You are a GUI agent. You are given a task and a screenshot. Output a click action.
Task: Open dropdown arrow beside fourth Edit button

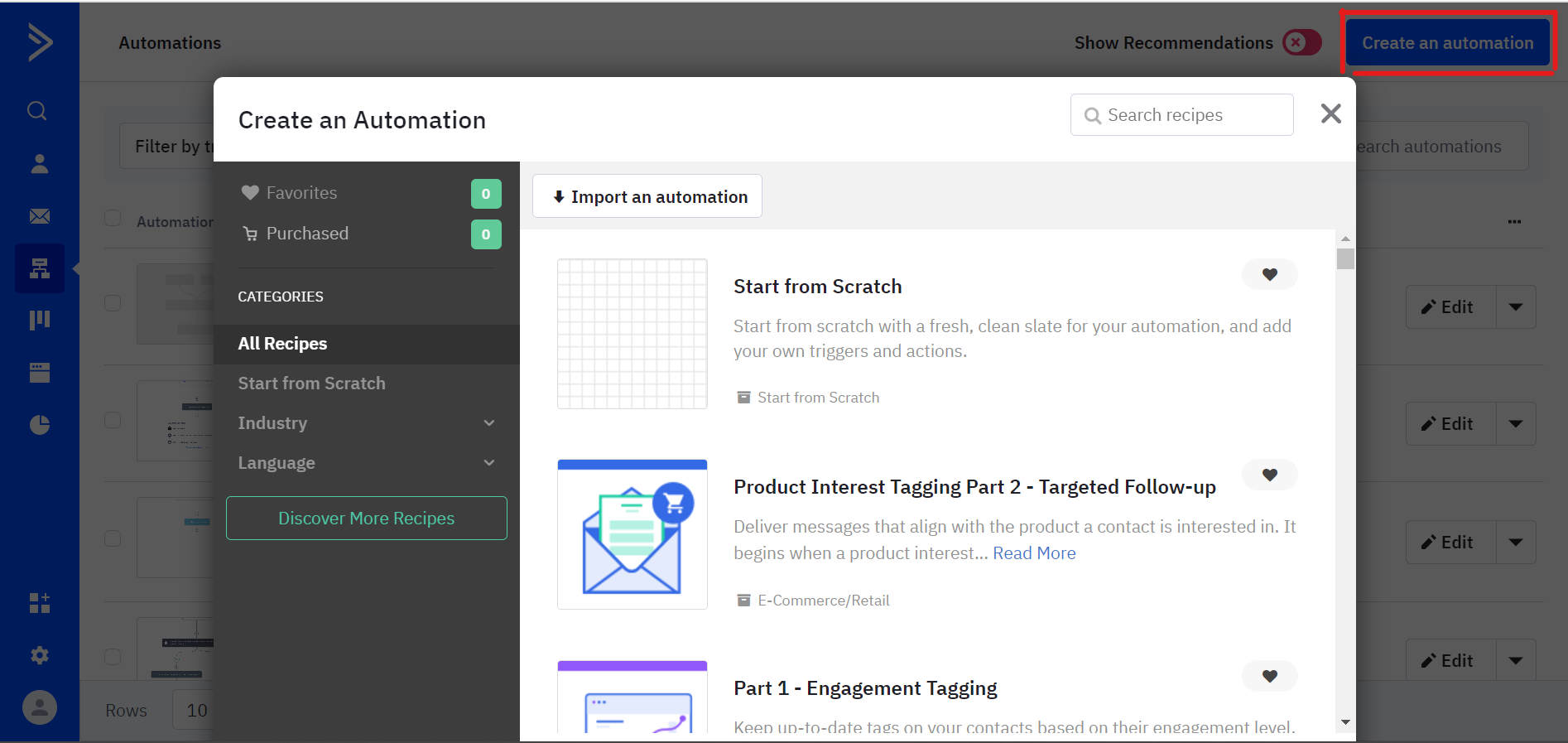pos(1516,661)
